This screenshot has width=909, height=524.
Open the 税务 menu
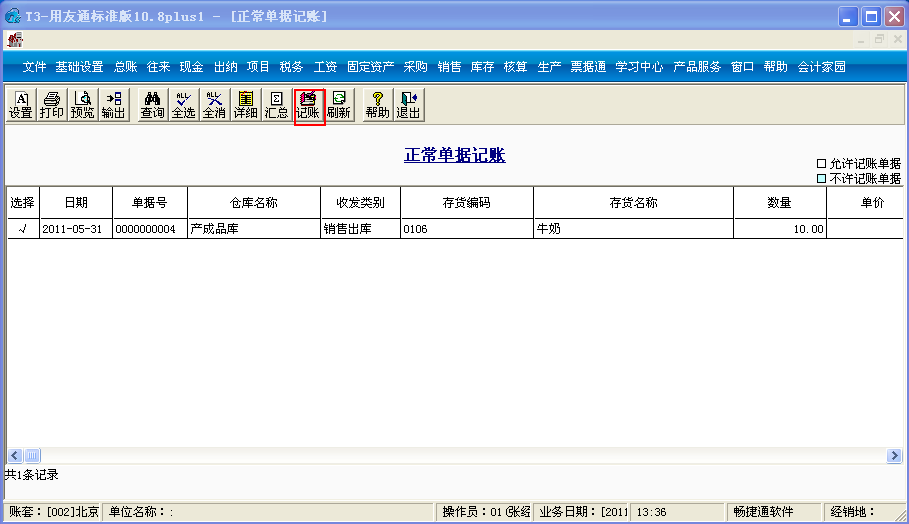click(x=291, y=67)
